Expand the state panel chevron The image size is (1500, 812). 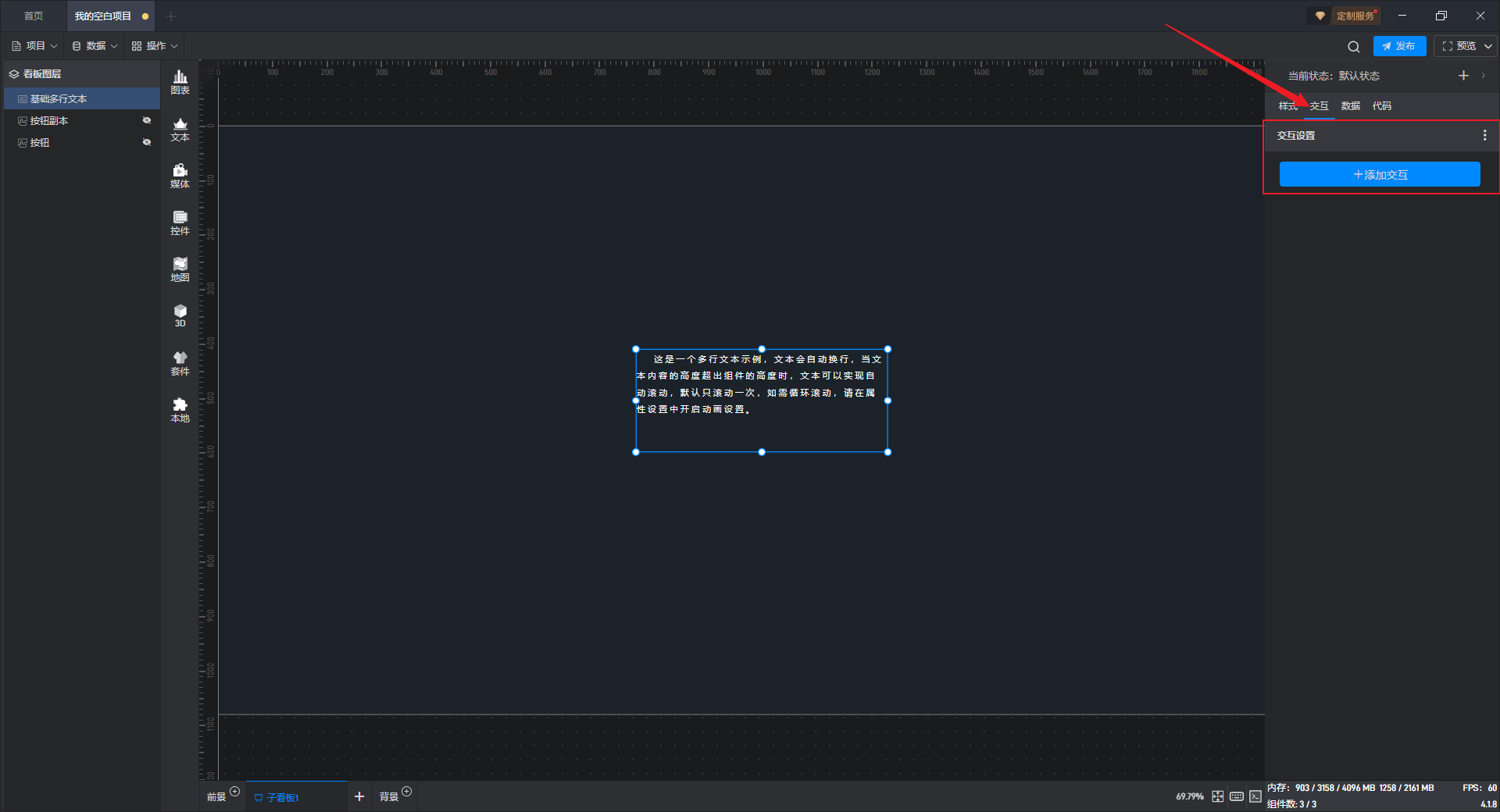point(1483,76)
